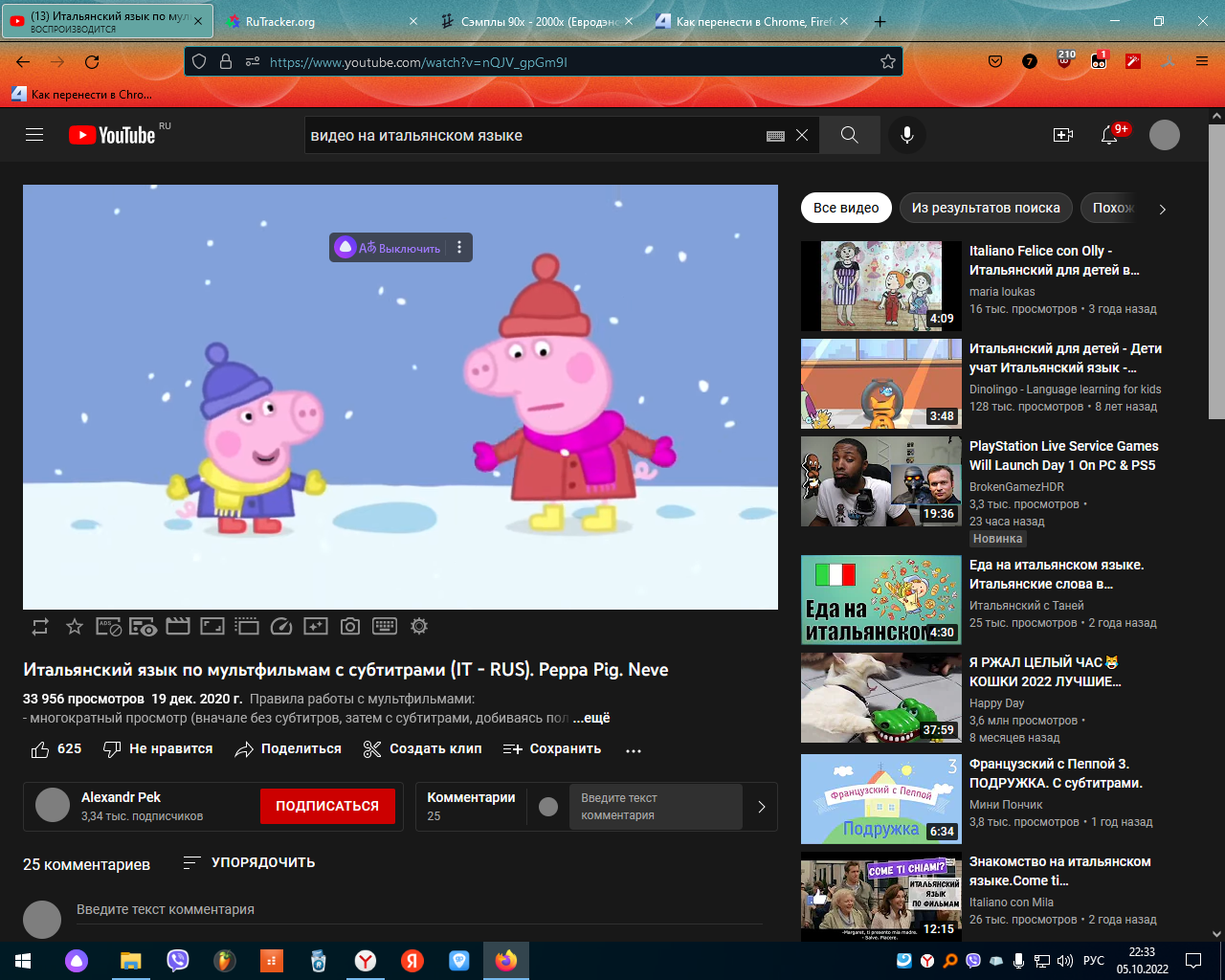This screenshot has height=980, width=1225.
Task: Click the video filters sparkle icon
Action: point(316,627)
